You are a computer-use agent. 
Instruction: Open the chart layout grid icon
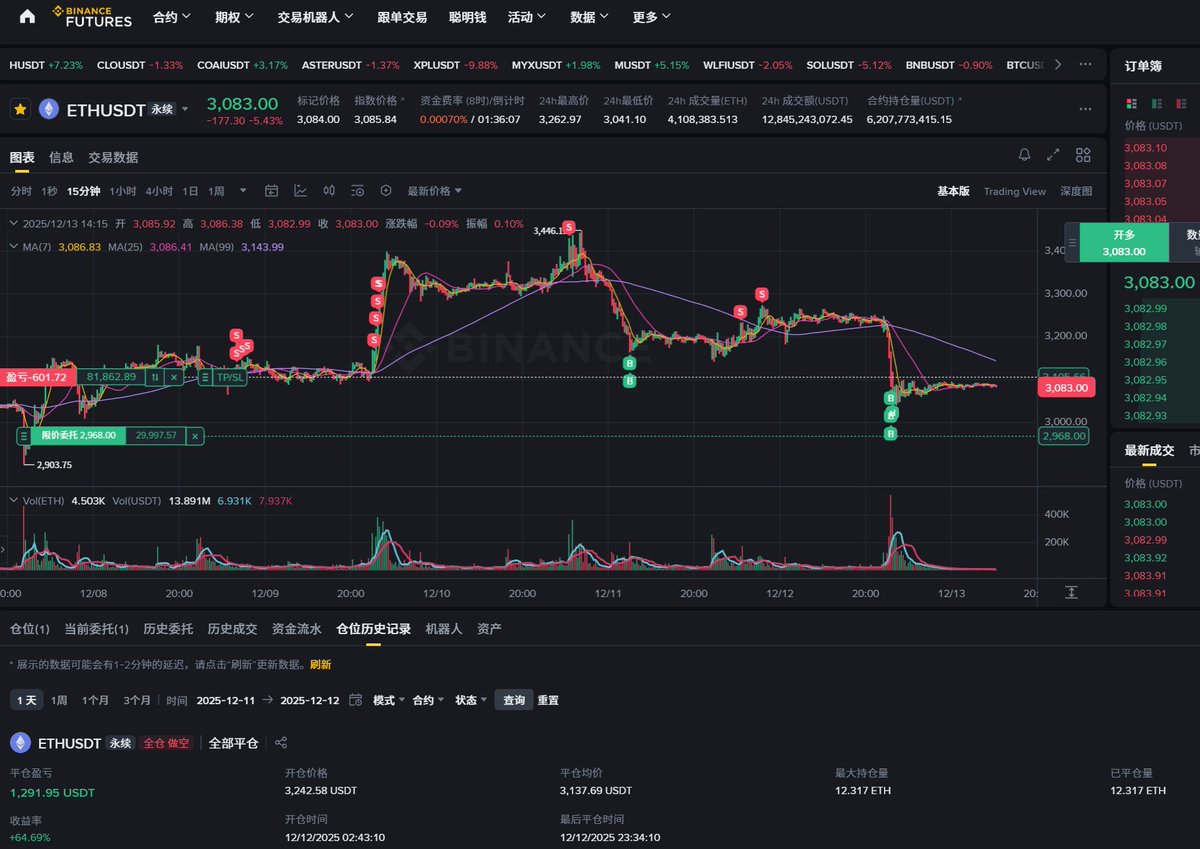(1083, 155)
